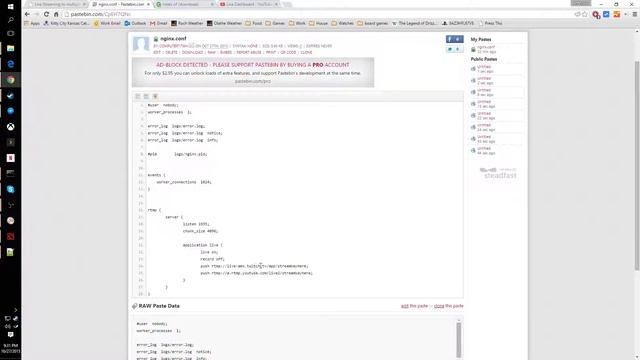Click the push rtmp youtube line

[256, 273]
